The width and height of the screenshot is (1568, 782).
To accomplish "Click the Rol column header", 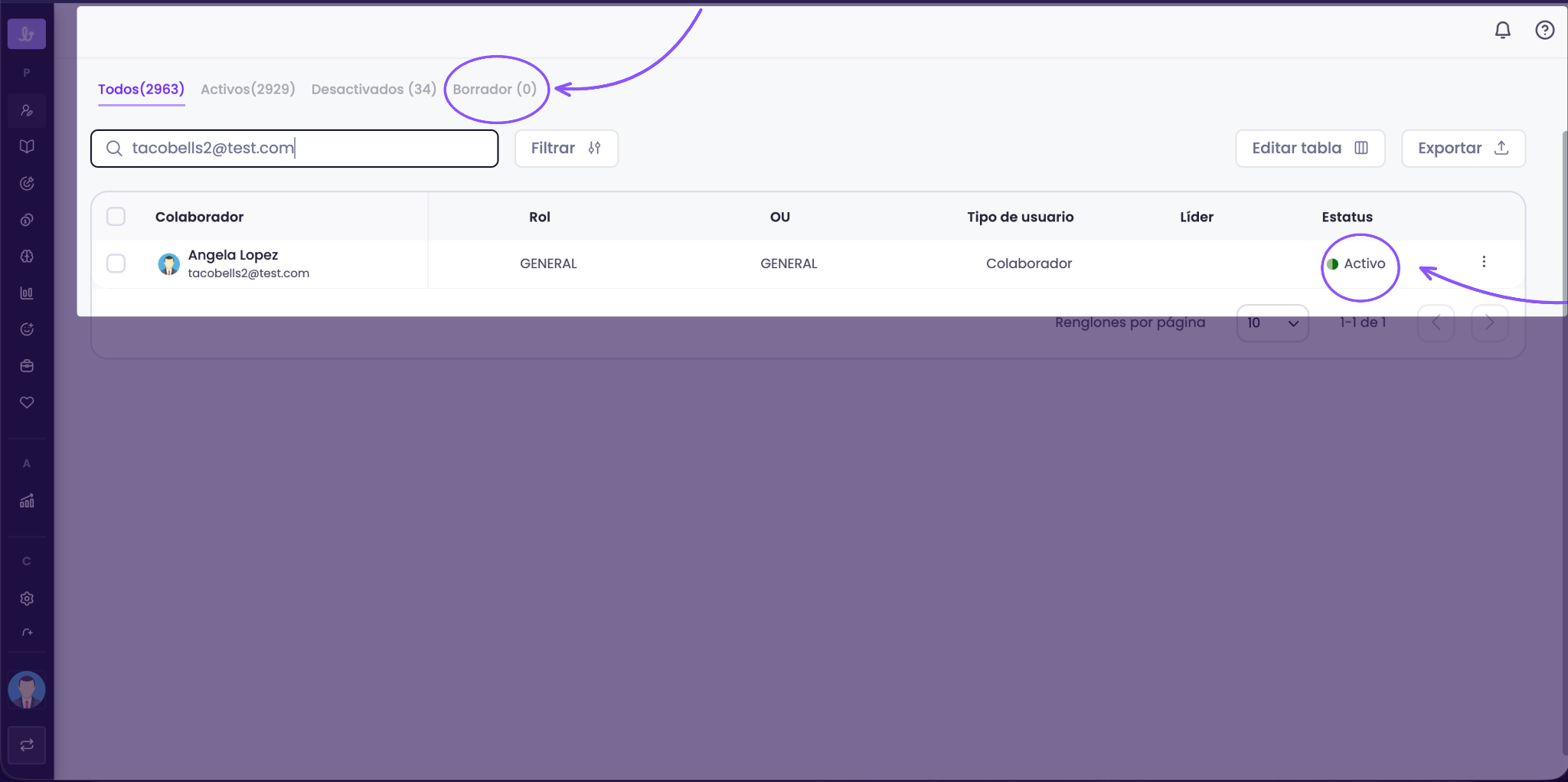I will [540, 217].
